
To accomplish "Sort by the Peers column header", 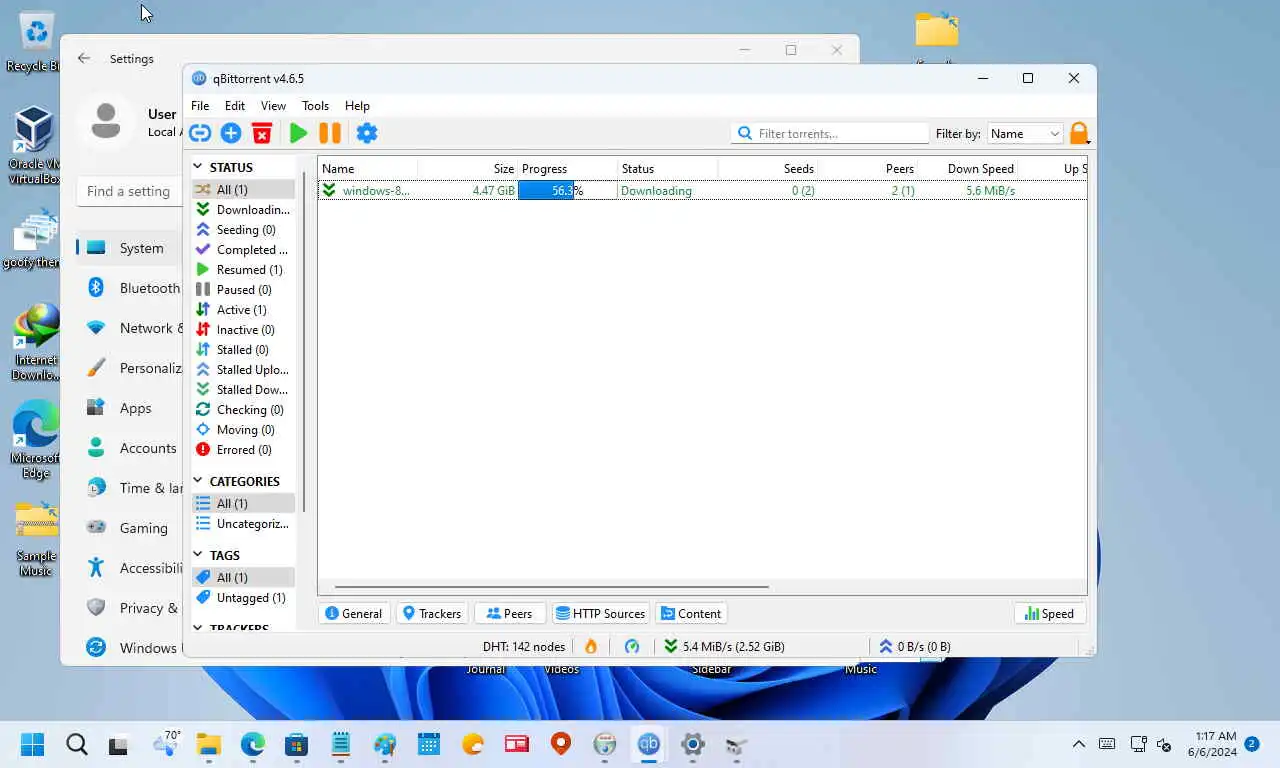I will pyautogui.click(x=867, y=168).
